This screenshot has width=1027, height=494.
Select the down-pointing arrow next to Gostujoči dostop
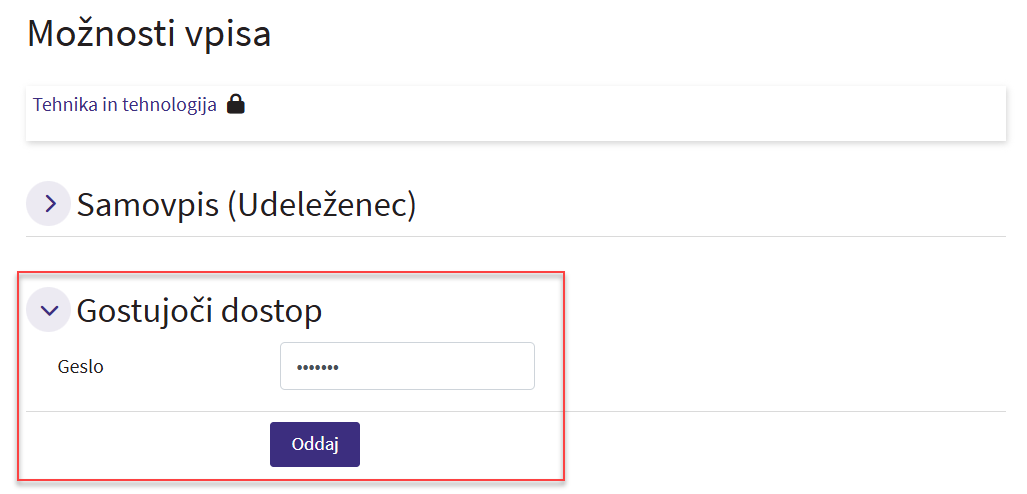click(48, 310)
